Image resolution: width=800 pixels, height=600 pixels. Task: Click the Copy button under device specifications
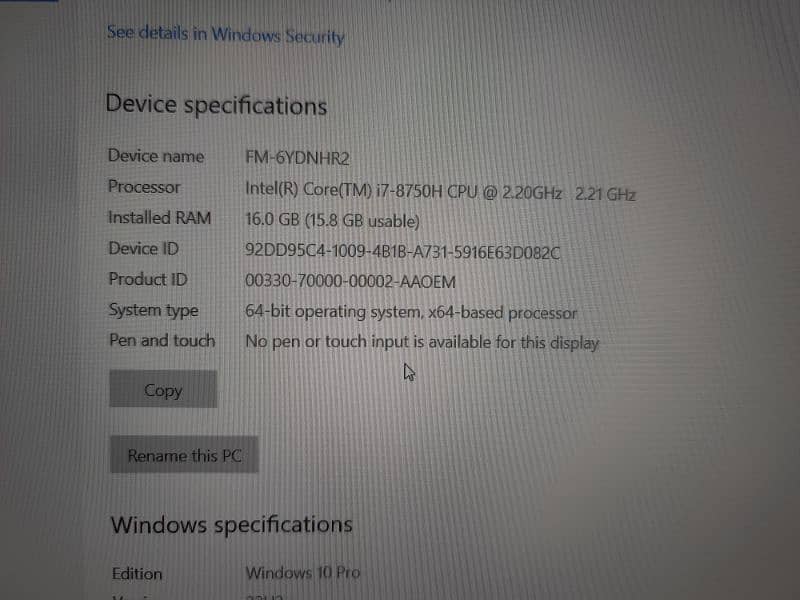pyautogui.click(x=163, y=389)
